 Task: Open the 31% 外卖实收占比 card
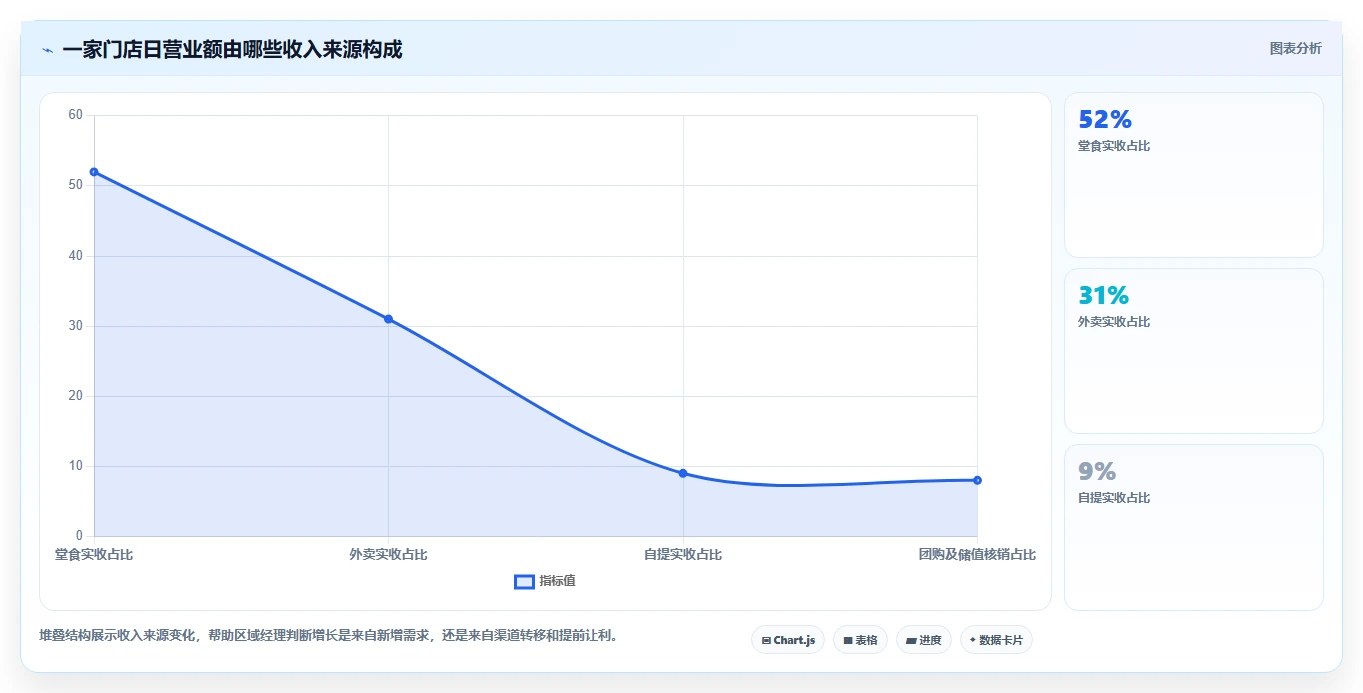(1194, 351)
